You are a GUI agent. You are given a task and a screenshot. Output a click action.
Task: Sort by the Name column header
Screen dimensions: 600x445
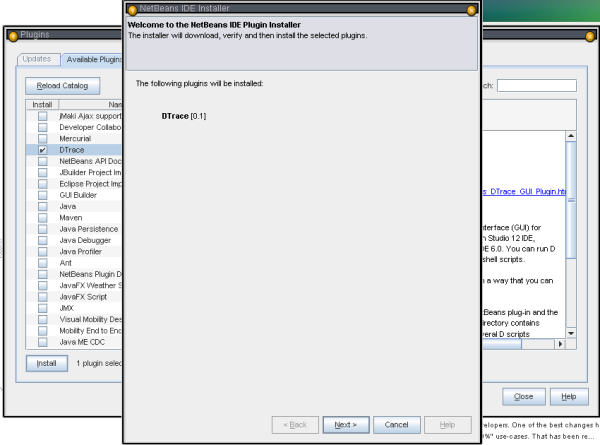(x=90, y=104)
